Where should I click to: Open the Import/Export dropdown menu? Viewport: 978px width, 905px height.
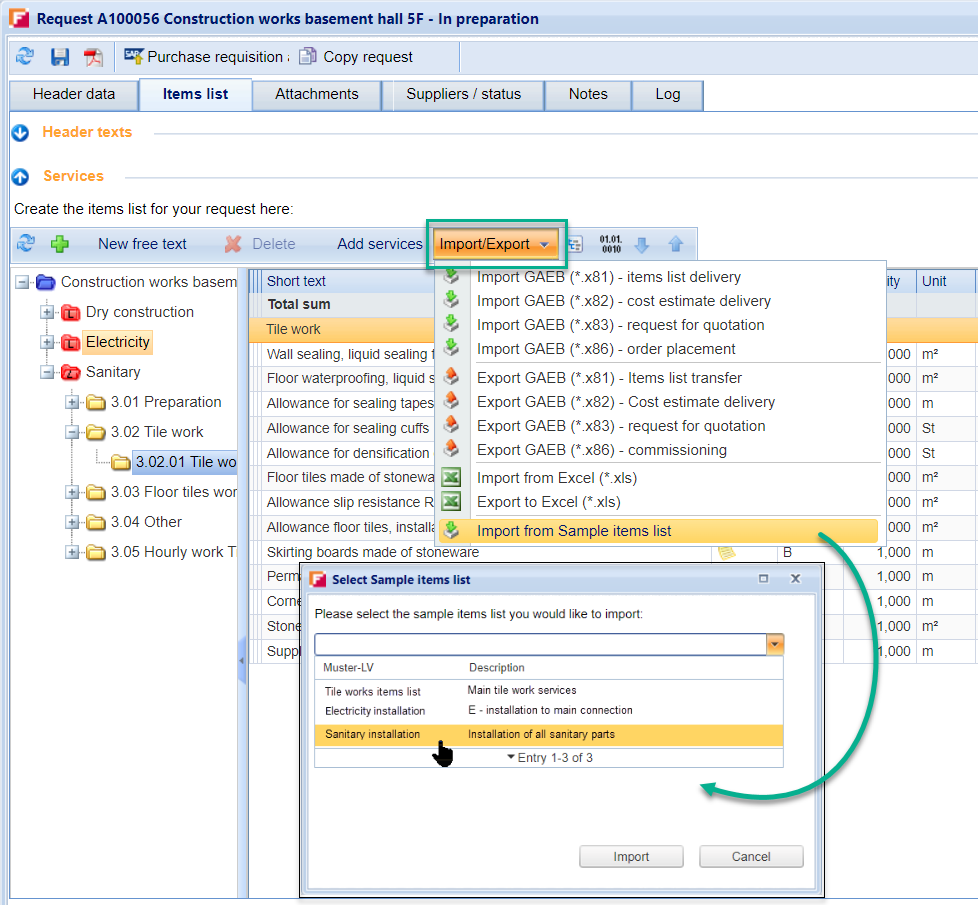495,244
